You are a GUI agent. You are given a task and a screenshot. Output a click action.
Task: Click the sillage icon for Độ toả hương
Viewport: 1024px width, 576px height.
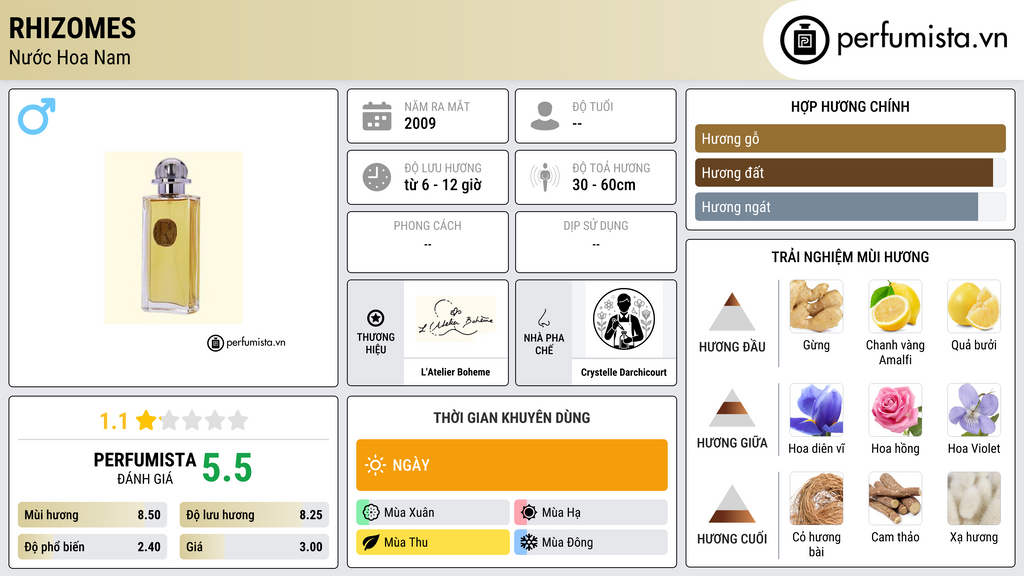[545, 177]
